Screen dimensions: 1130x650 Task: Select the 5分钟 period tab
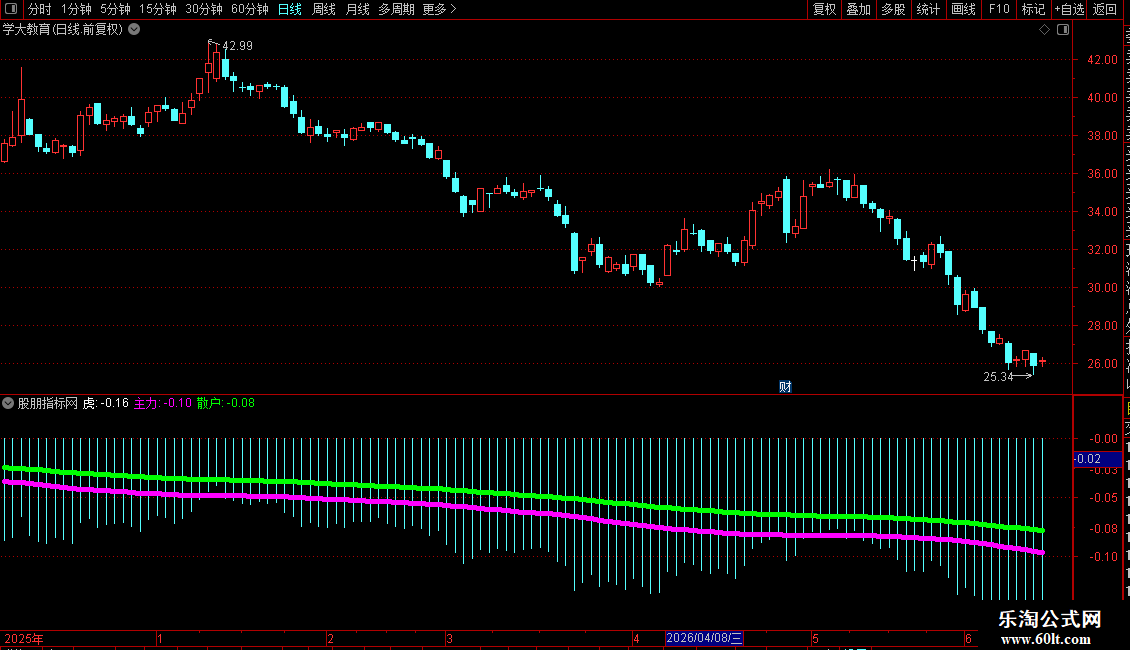115,9
